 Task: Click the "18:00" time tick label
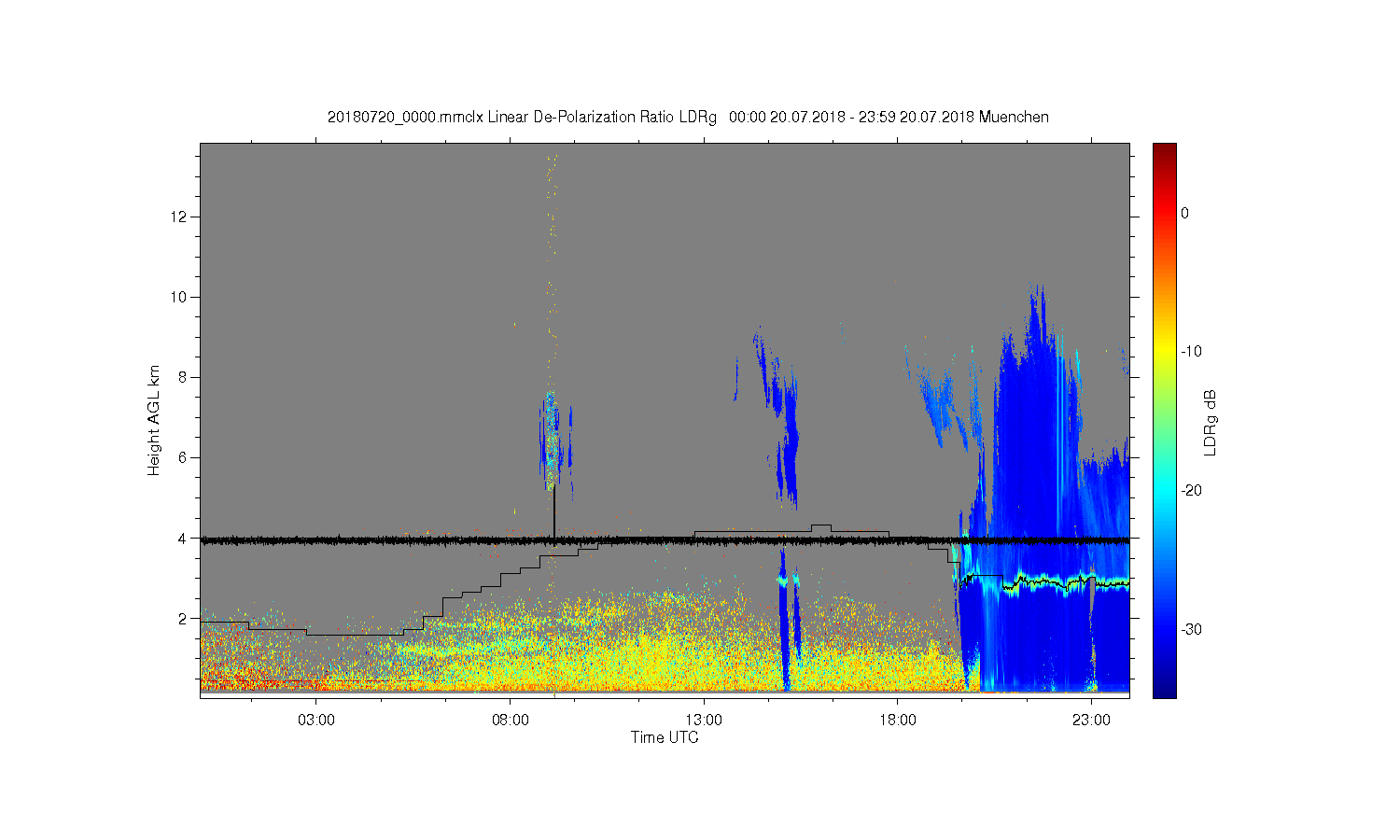(898, 721)
